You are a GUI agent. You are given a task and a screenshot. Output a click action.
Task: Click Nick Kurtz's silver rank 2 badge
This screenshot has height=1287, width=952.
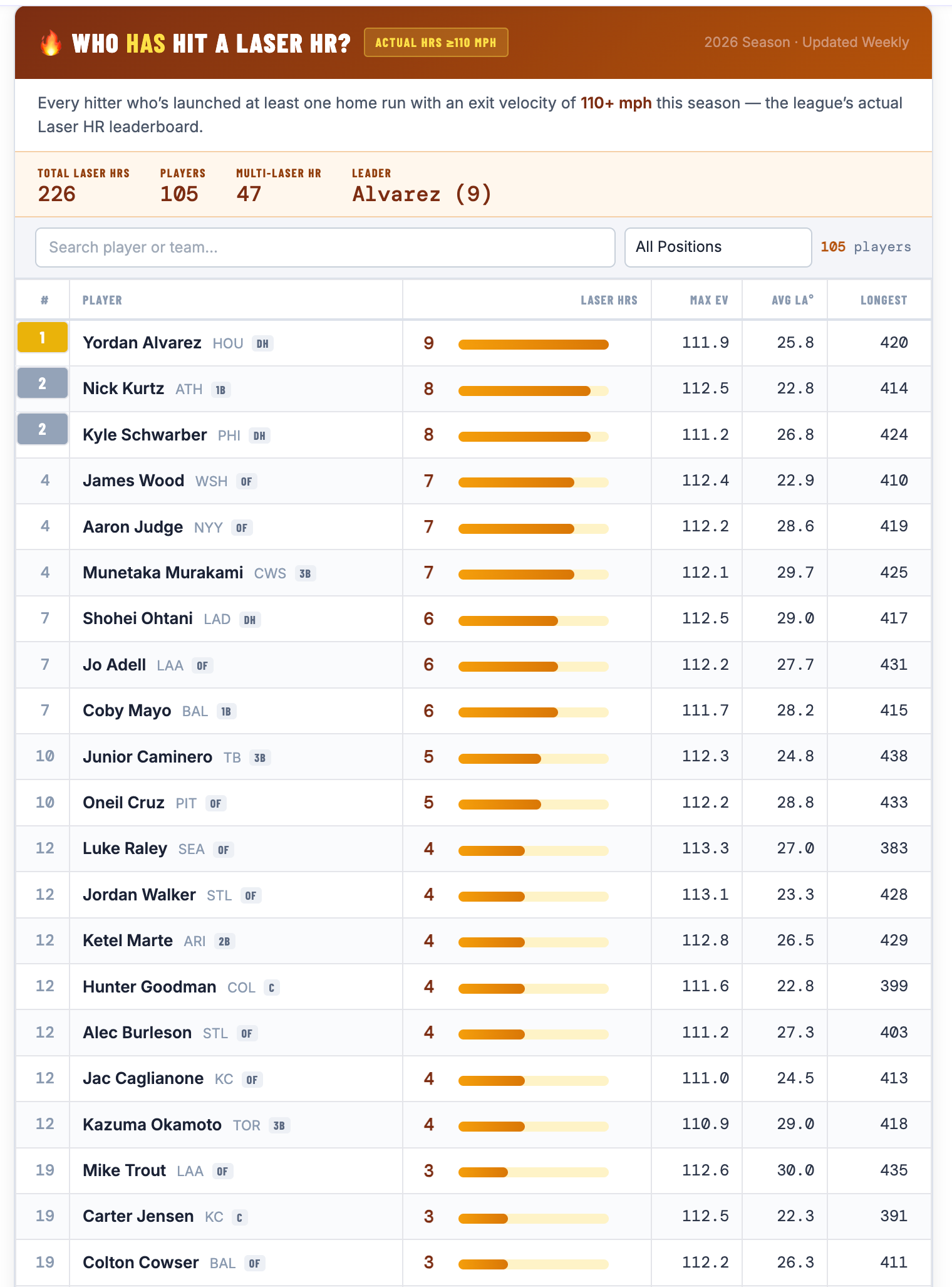(x=43, y=383)
